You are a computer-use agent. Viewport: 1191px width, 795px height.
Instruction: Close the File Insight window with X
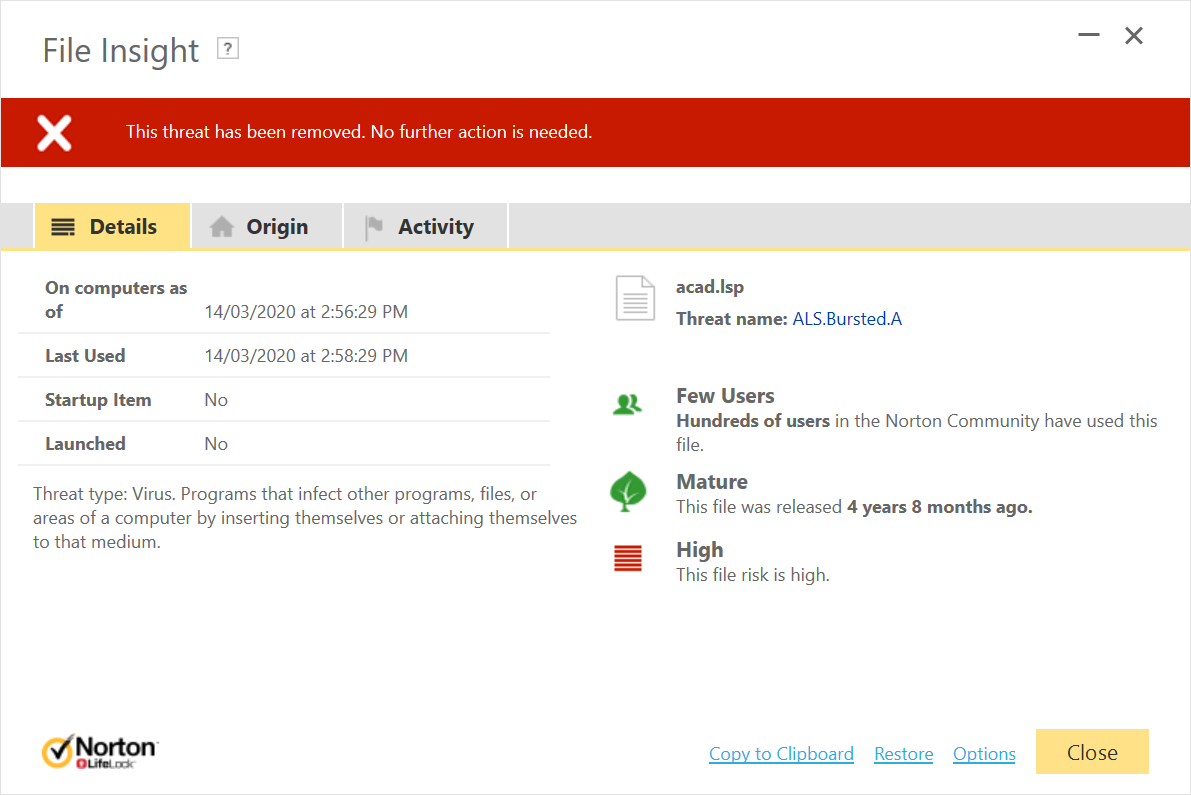pos(1134,36)
